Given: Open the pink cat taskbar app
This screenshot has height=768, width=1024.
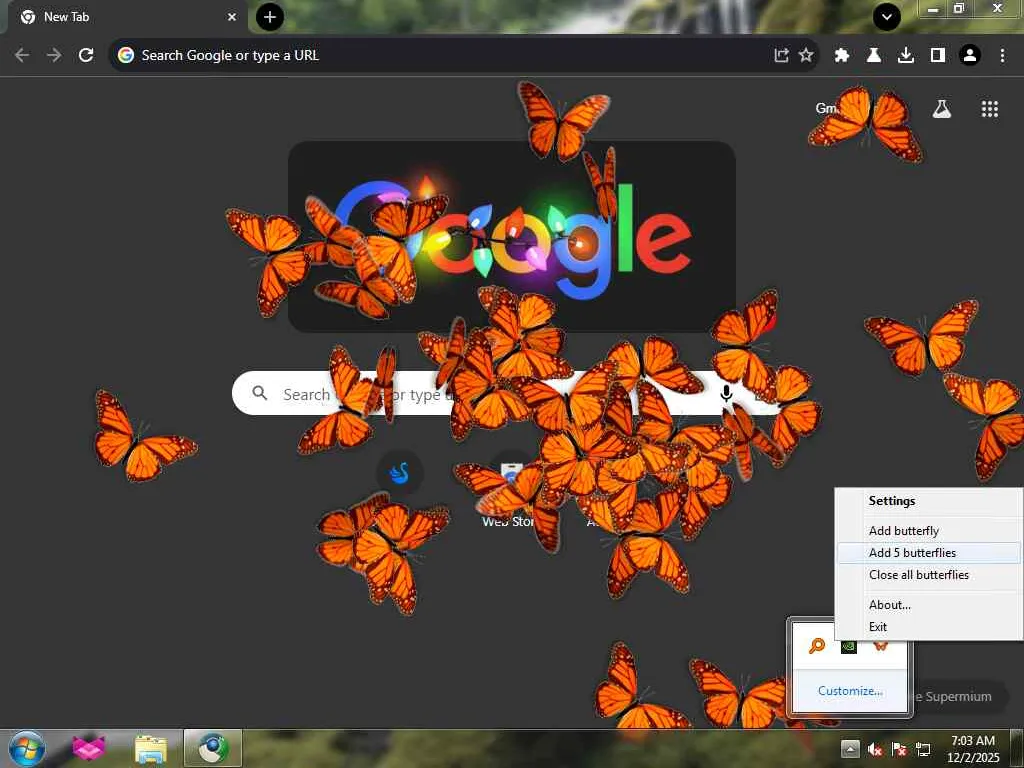Looking at the screenshot, I should pyautogui.click(x=88, y=748).
